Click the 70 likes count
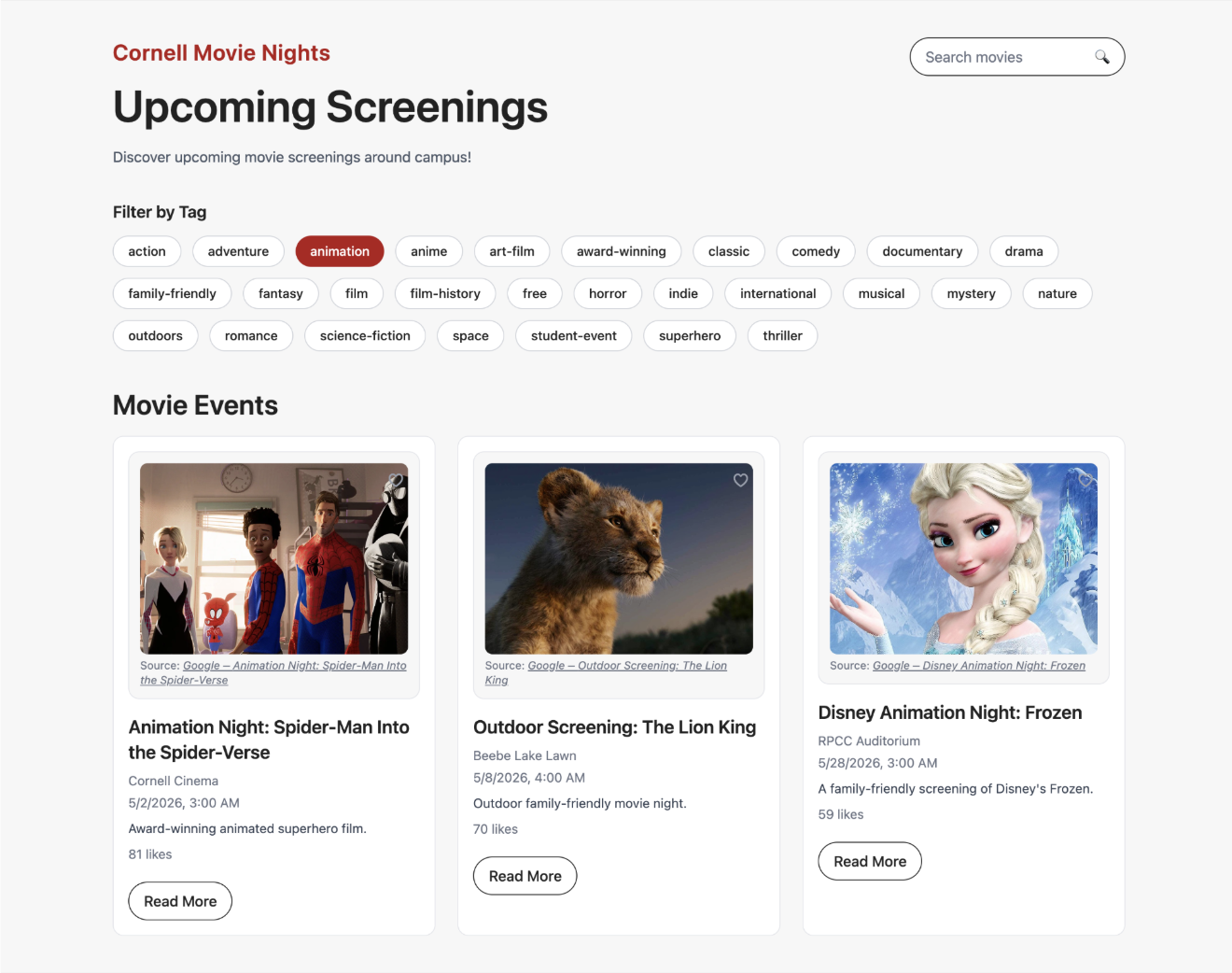 tap(496, 829)
